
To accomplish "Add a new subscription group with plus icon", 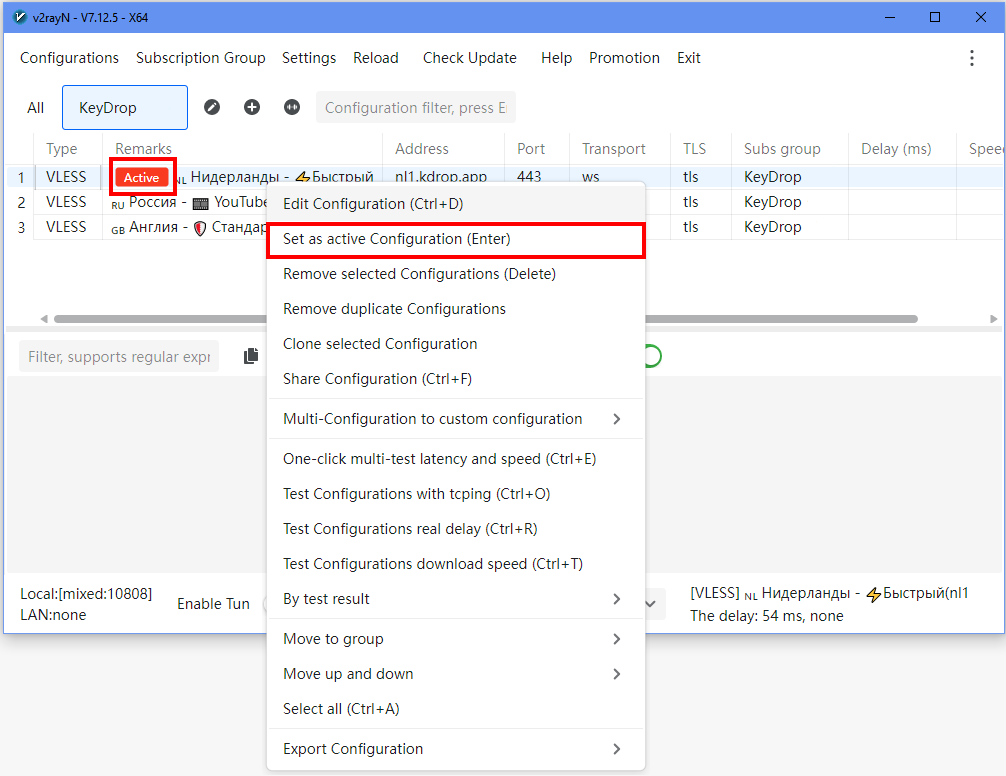I will pos(252,107).
